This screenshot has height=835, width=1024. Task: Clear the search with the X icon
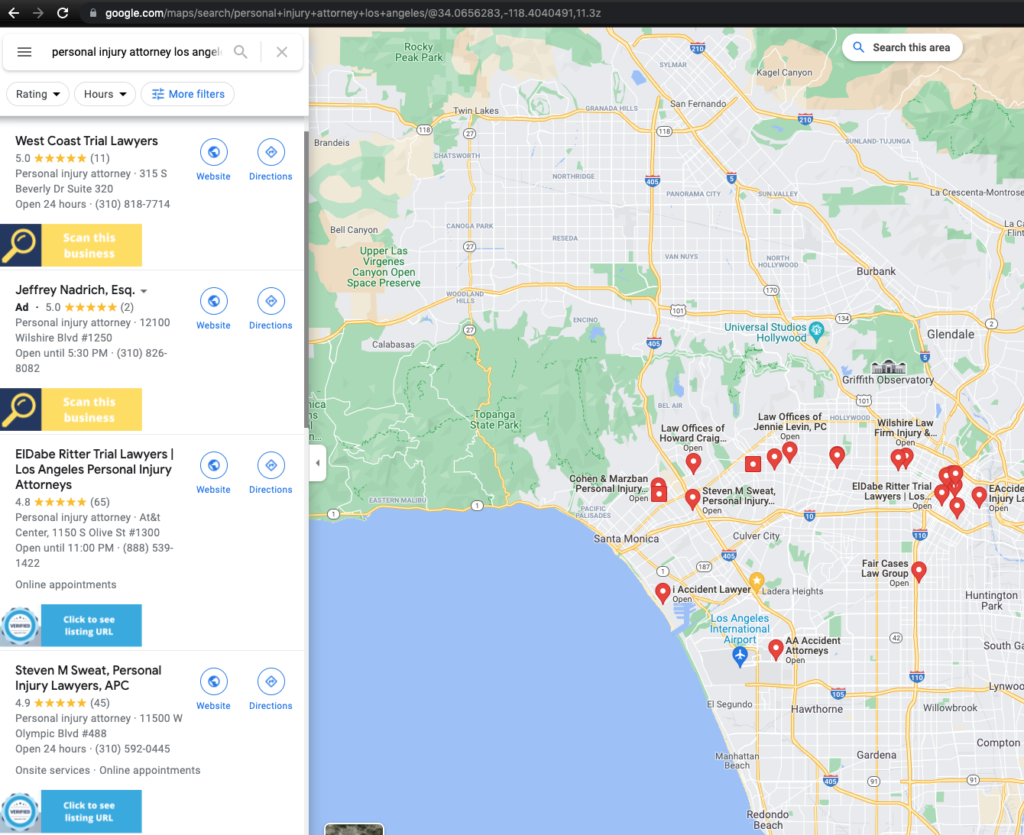281,52
